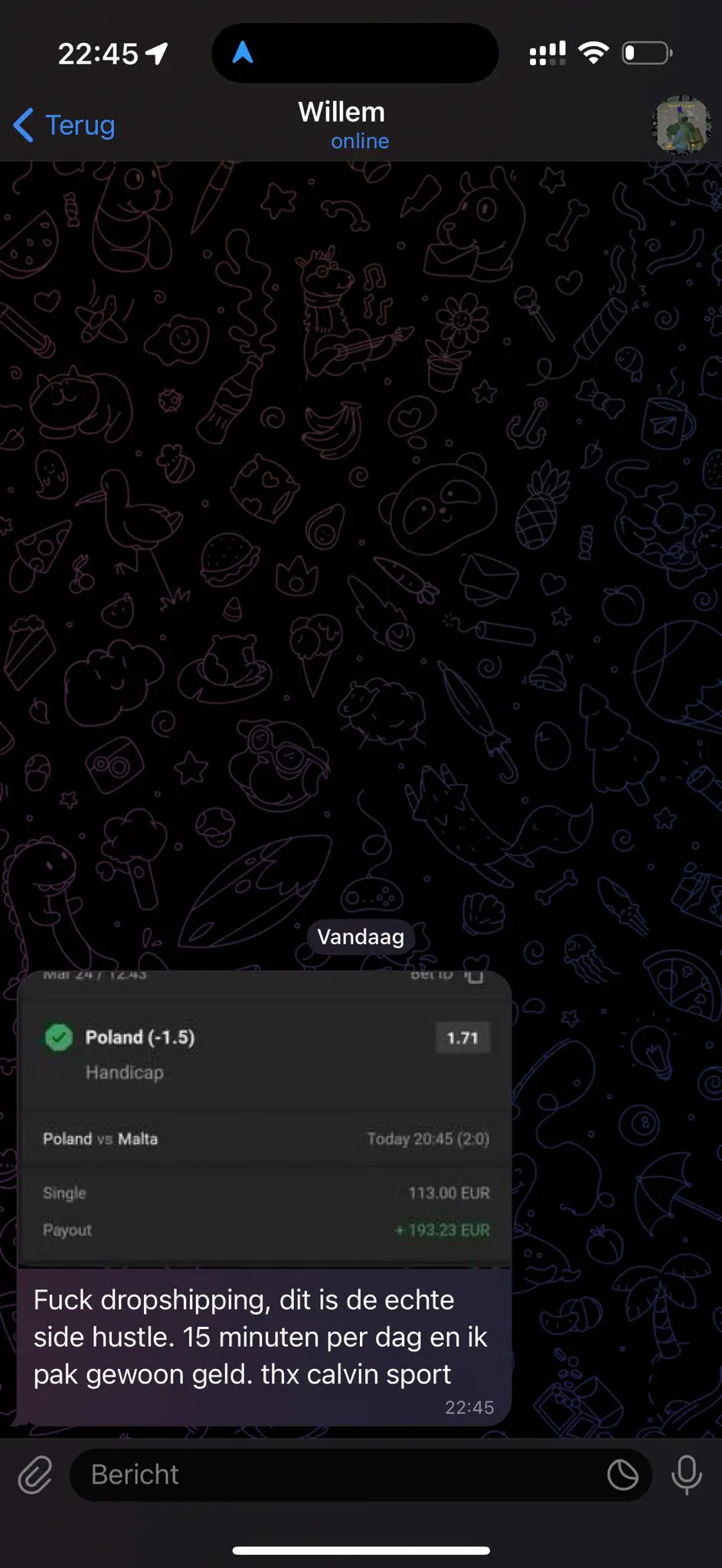722x1568 pixels.
Task: Open the scheduled message clock icon
Action: (x=622, y=1475)
